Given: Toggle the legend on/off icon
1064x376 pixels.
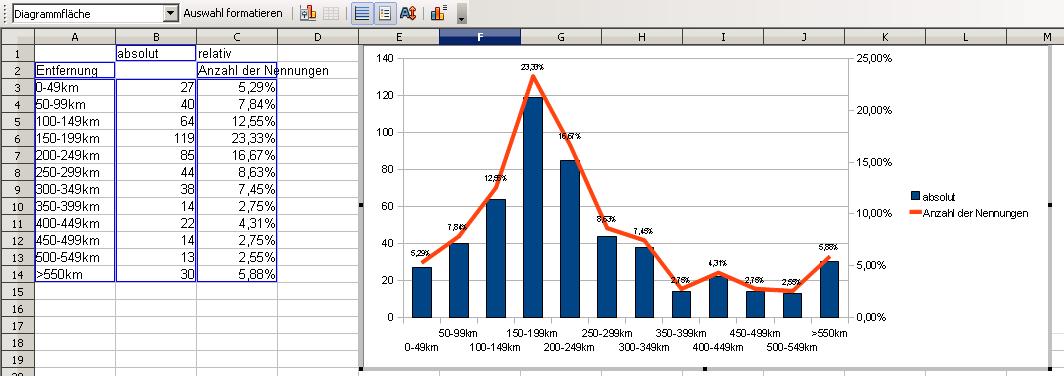Looking at the screenshot, I should coord(385,13).
